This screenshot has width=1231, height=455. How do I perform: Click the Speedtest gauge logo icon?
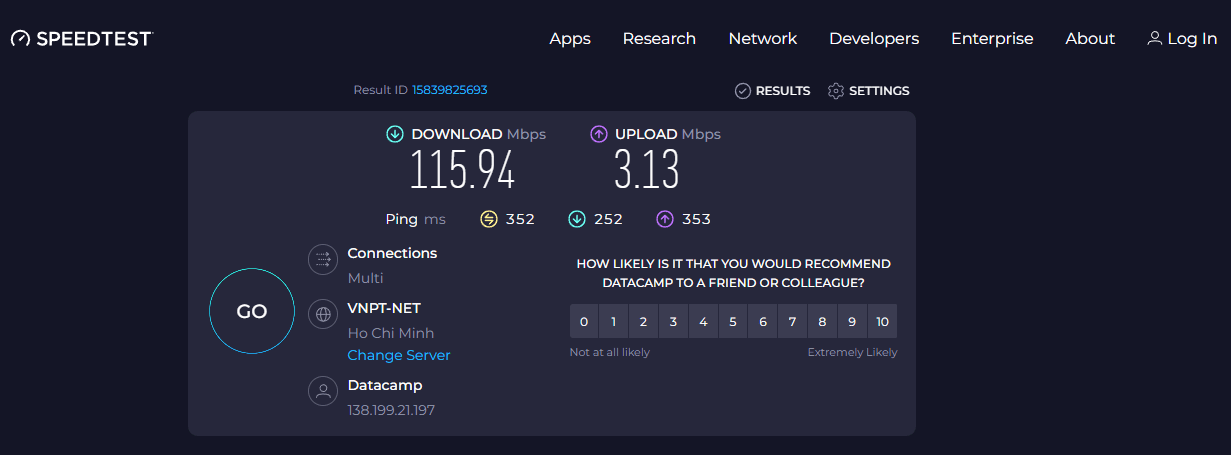(x=21, y=39)
